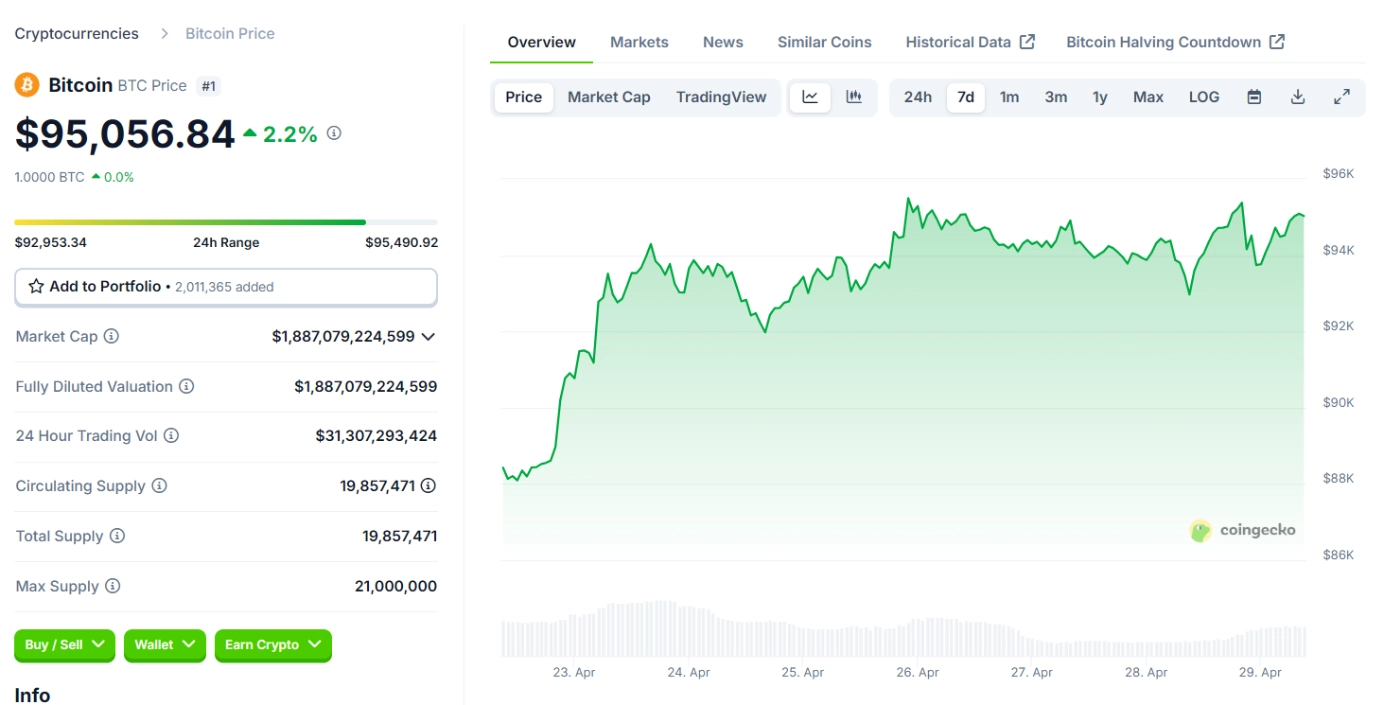
Task: Click the 23. Apr date axis label
Action: tap(574, 673)
